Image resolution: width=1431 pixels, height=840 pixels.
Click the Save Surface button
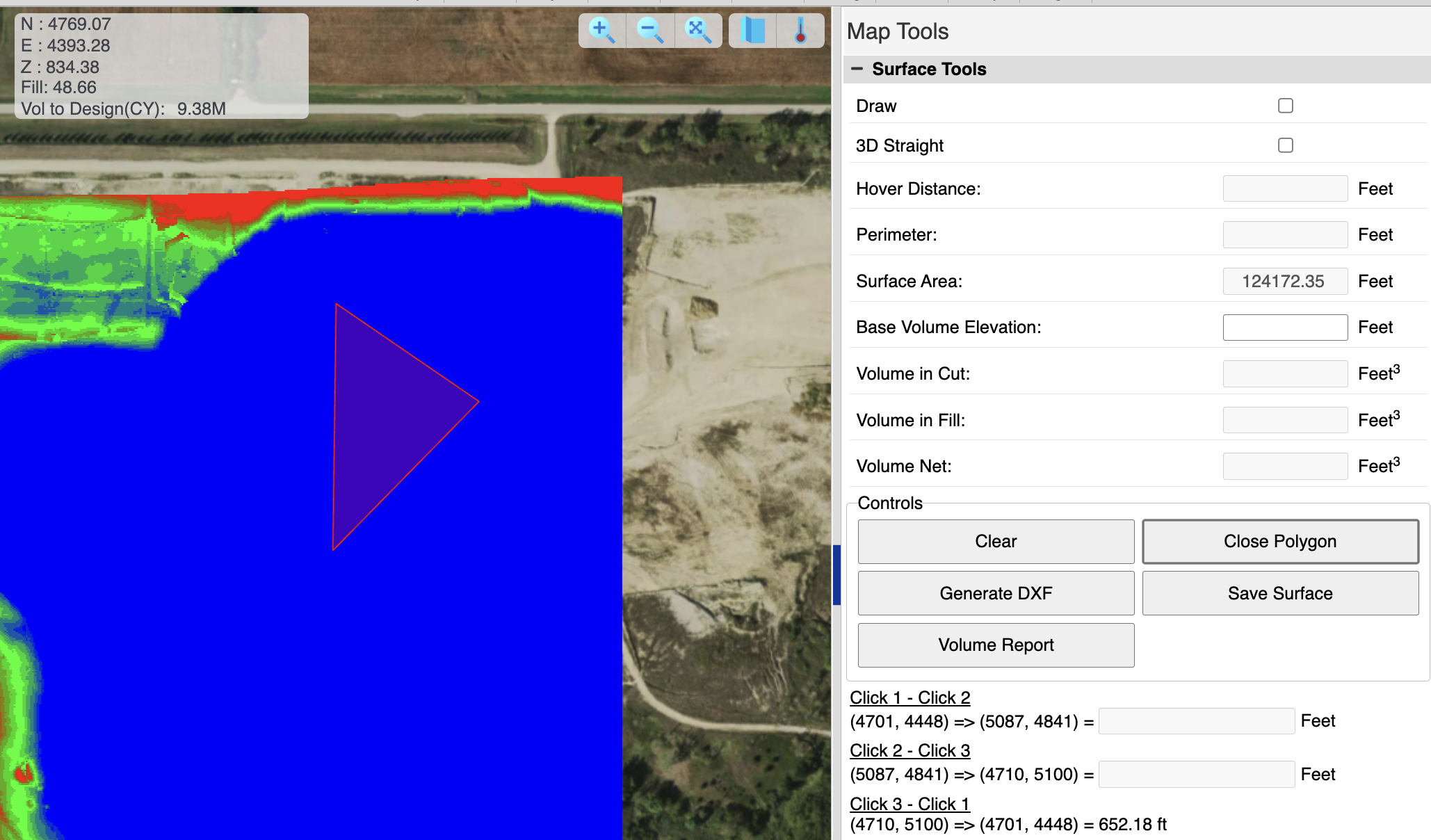point(1280,593)
